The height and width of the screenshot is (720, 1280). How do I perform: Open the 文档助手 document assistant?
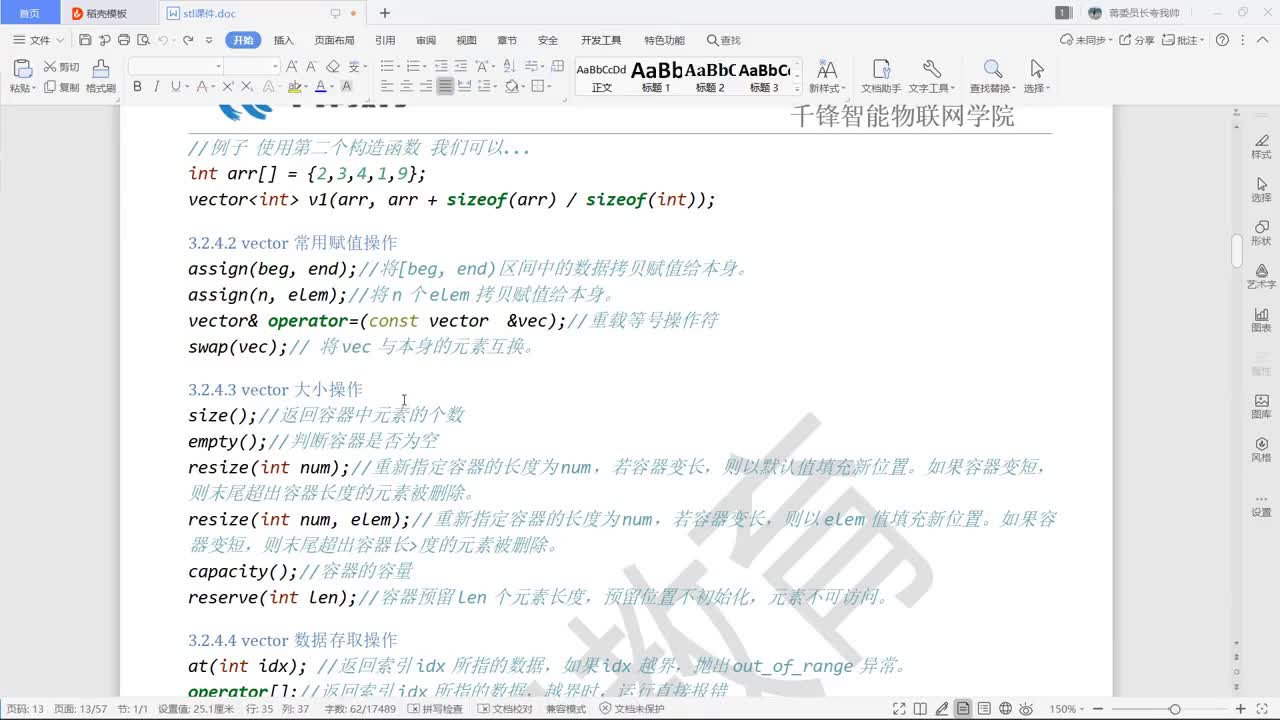(x=881, y=76)
